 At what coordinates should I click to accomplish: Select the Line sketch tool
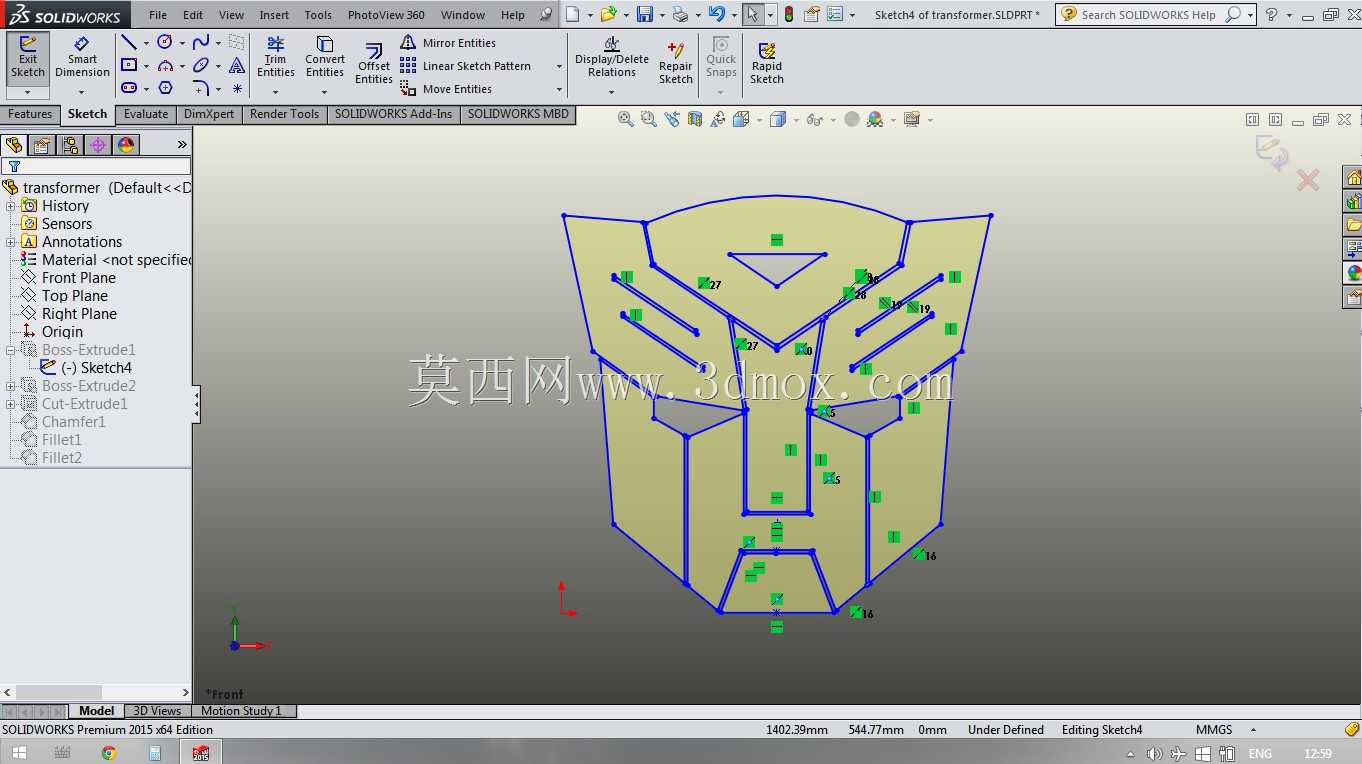(x=129, y=42)
